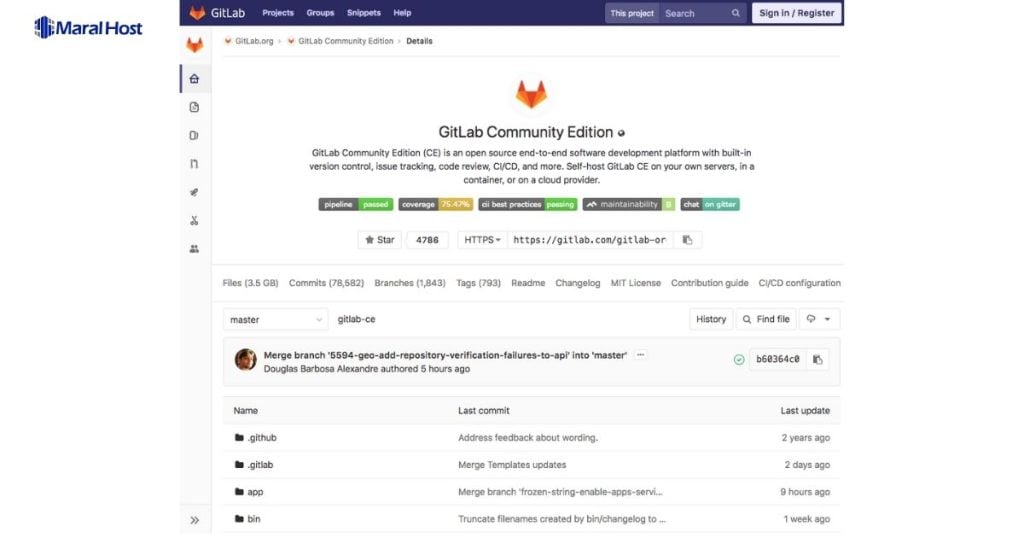This screenshot has width=1024, height=538.
Task: Open the HTTPS protocol dropdown
Action: (482, 240)
